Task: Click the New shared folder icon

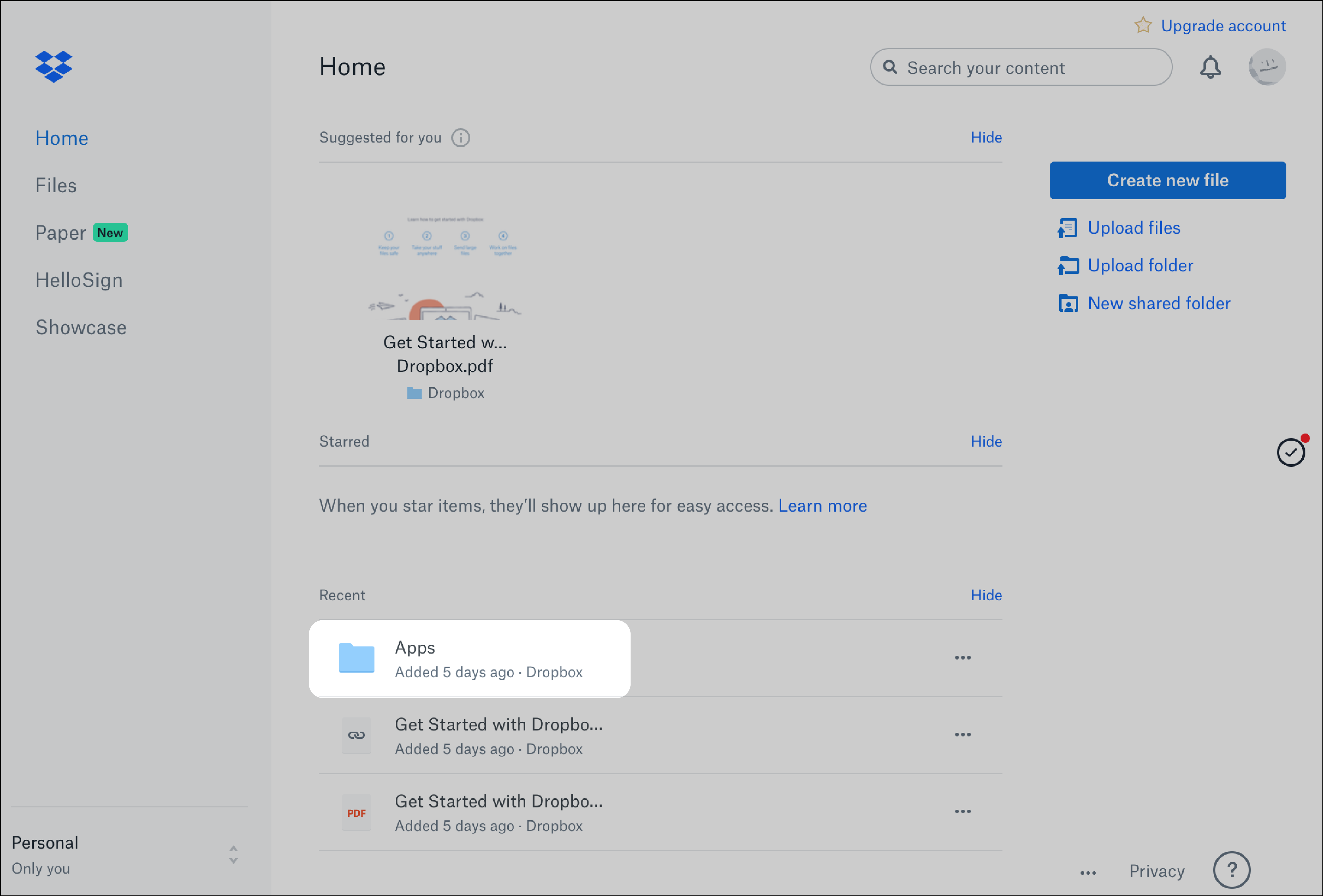Action: click(1068, 303)
